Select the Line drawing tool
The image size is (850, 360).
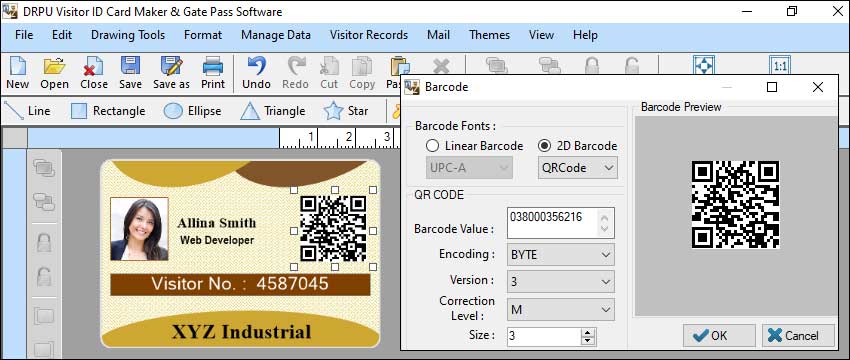pyautogui.click(x=27, y=111)
